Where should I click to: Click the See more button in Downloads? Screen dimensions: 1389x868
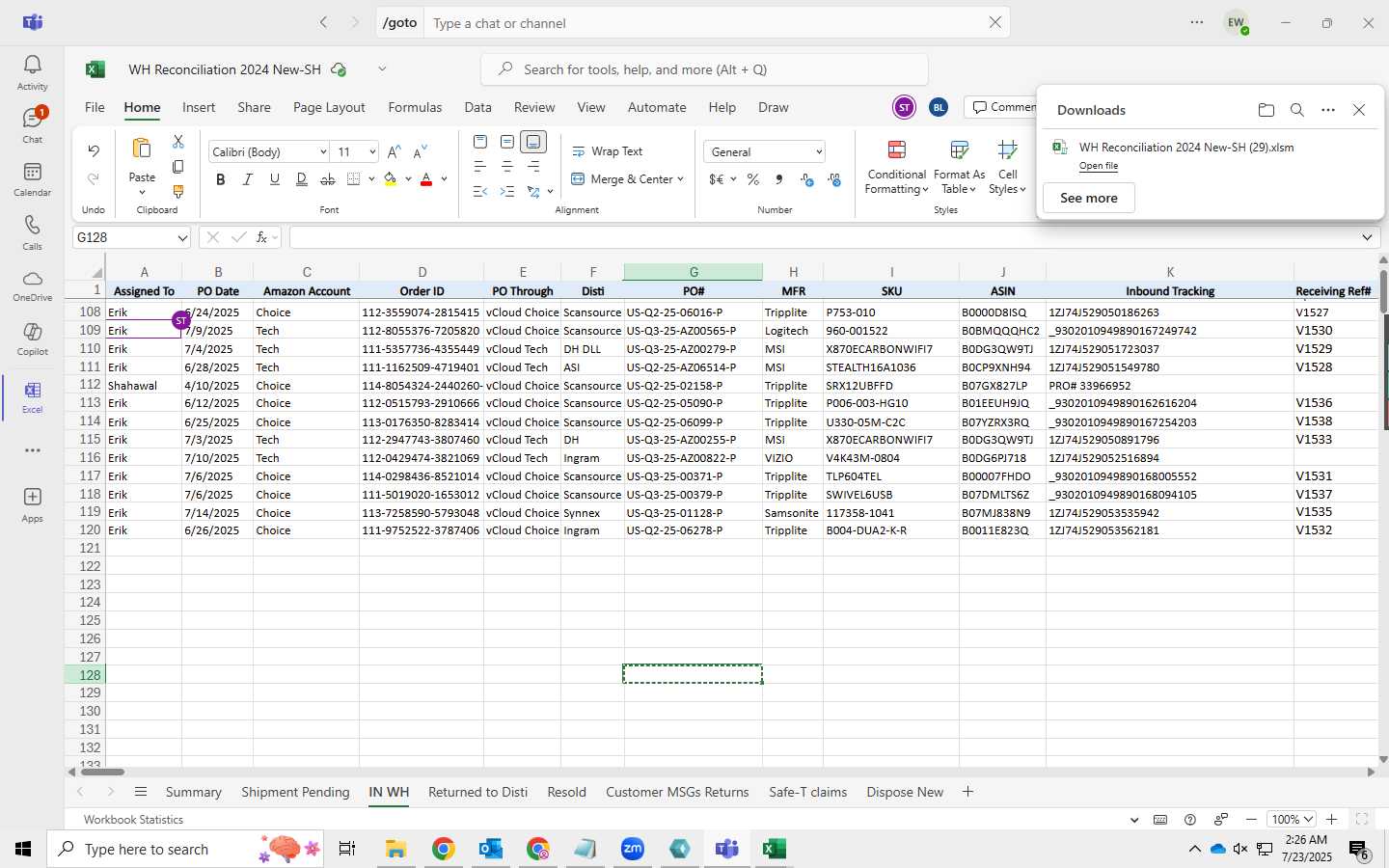(x=1089, y=198)
